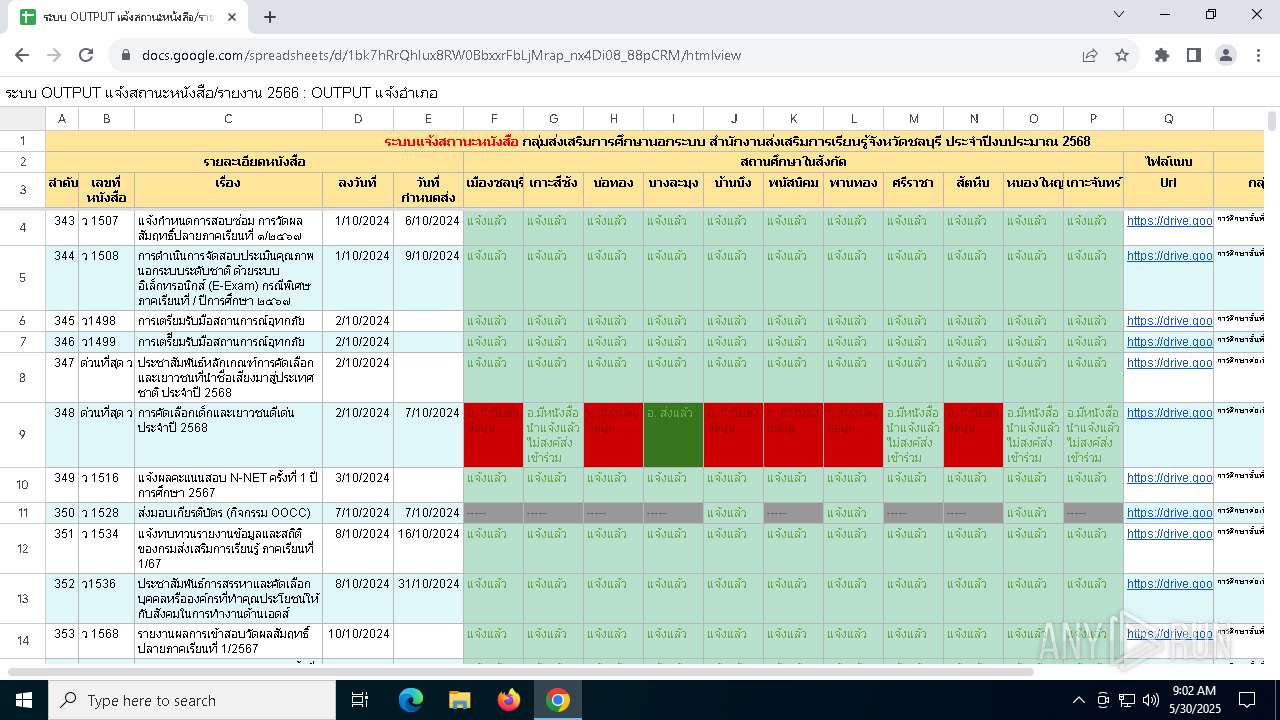Switch to Chrome in taskbar
Viewport: 1280px width, 720px height.
(558, 700)
